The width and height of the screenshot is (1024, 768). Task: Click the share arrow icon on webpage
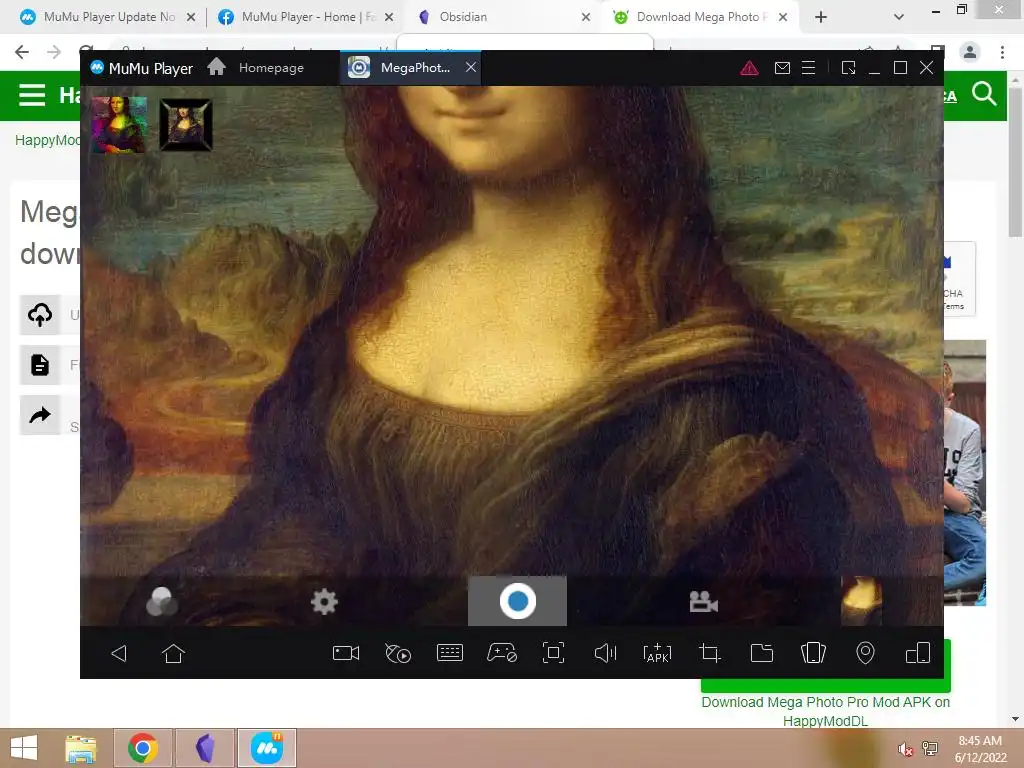click(x=40, y=415)
